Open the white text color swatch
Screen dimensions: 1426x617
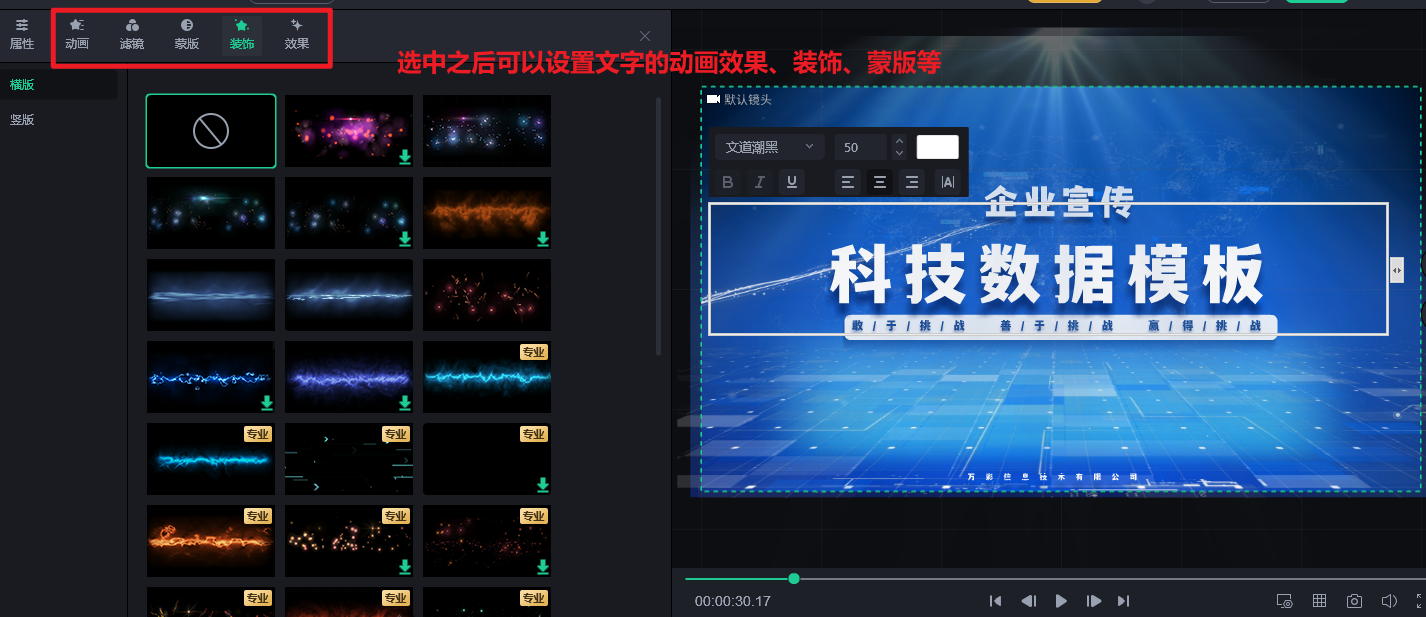[x=938, y=147]
